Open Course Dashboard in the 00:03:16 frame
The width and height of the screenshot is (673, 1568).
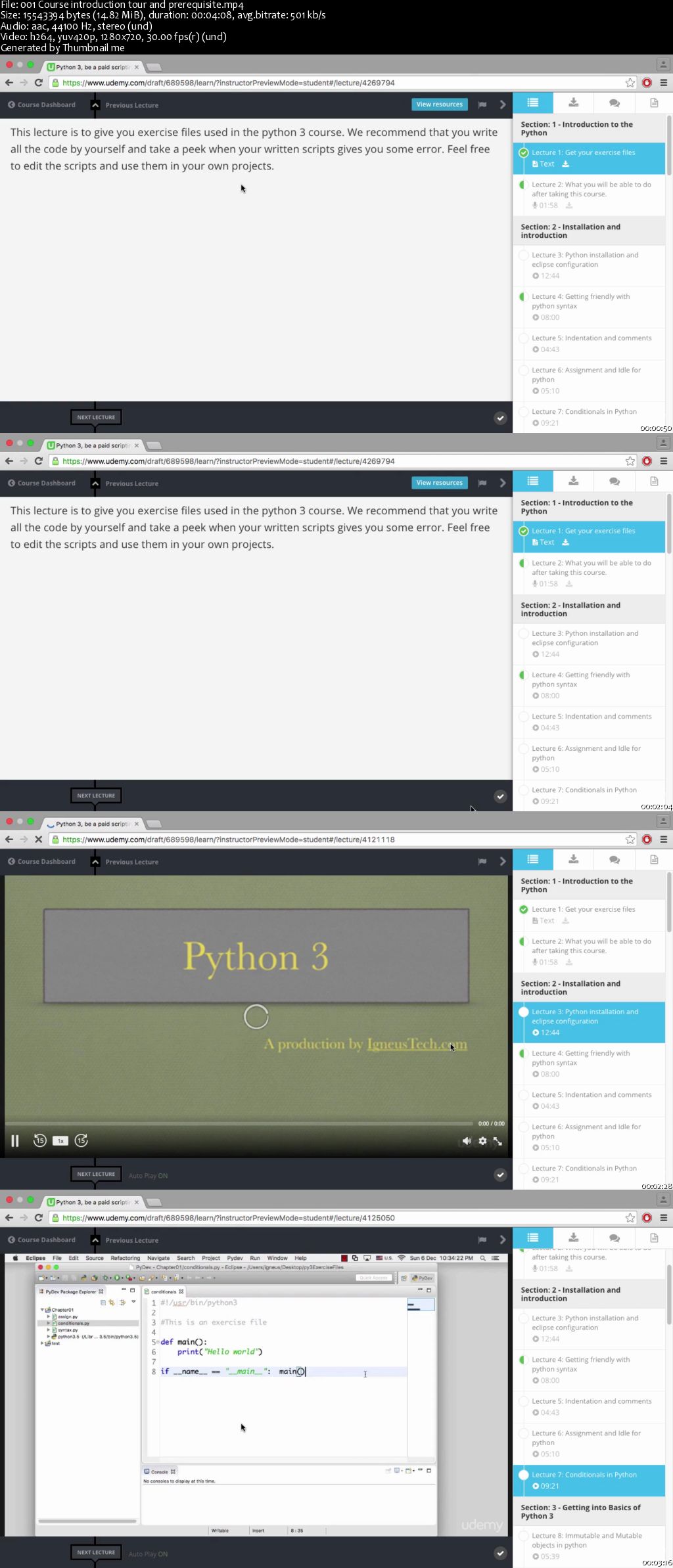tap(41, 1240)
